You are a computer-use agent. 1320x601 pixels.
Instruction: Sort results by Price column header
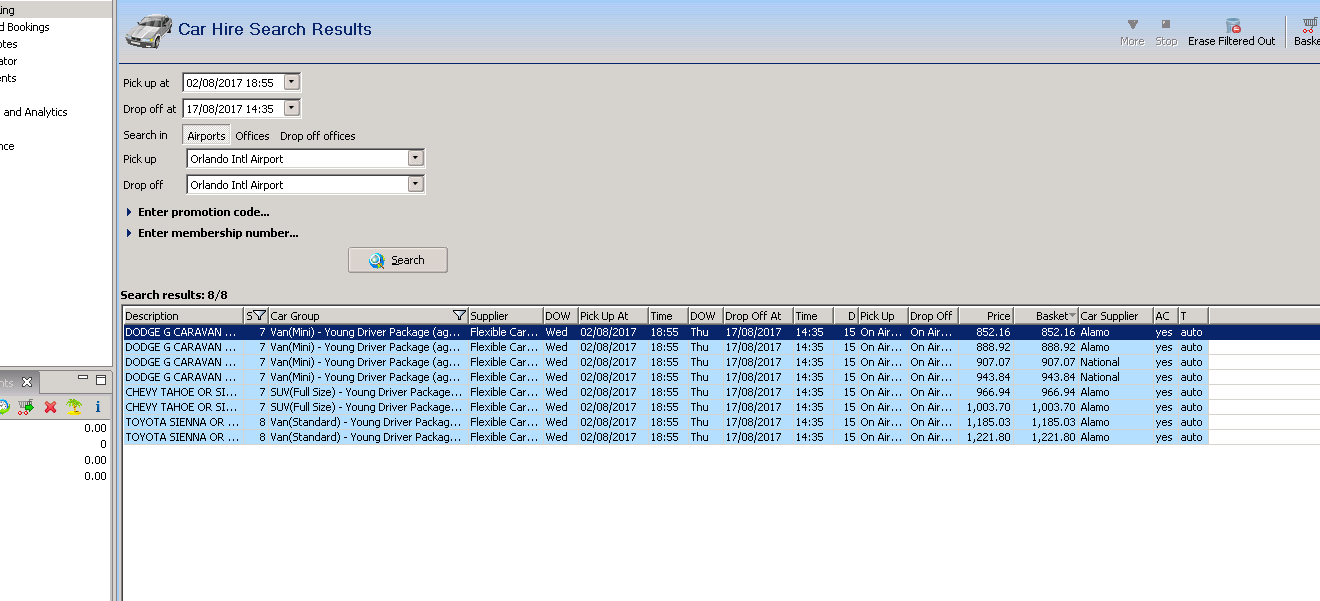coord(986,316)
